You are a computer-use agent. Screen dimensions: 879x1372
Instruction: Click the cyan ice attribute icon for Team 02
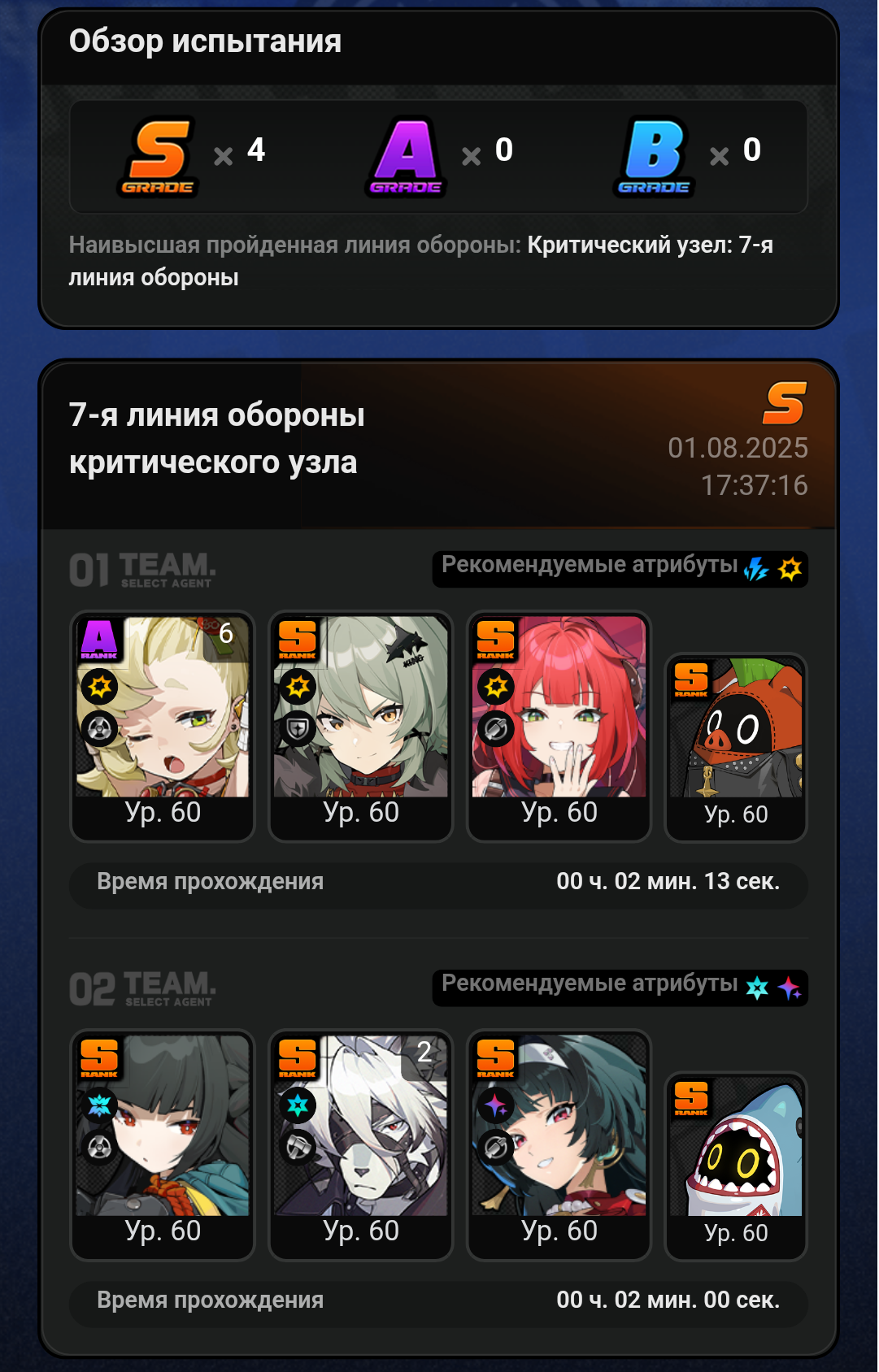pos(757,988)
